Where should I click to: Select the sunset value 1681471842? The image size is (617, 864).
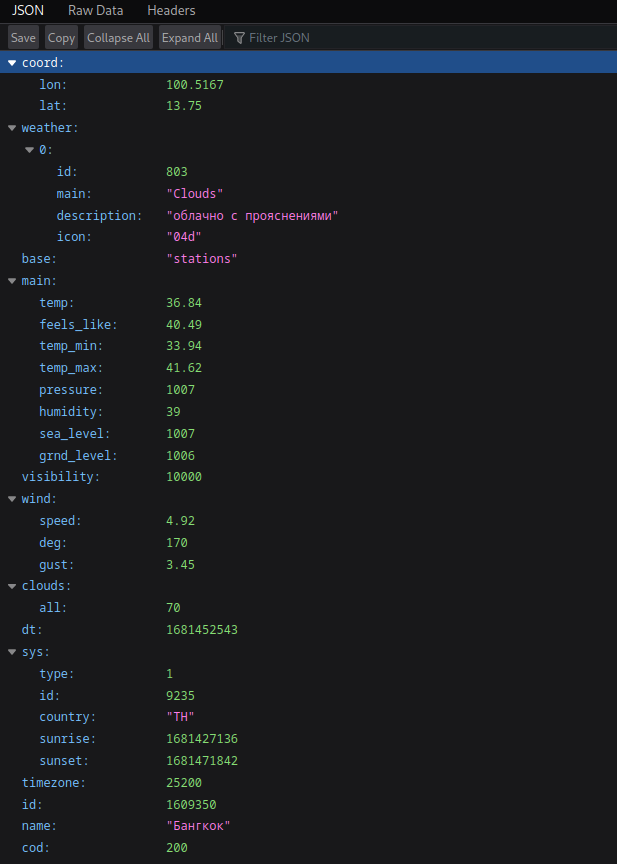pyautogui.click(x=202, y=761)
